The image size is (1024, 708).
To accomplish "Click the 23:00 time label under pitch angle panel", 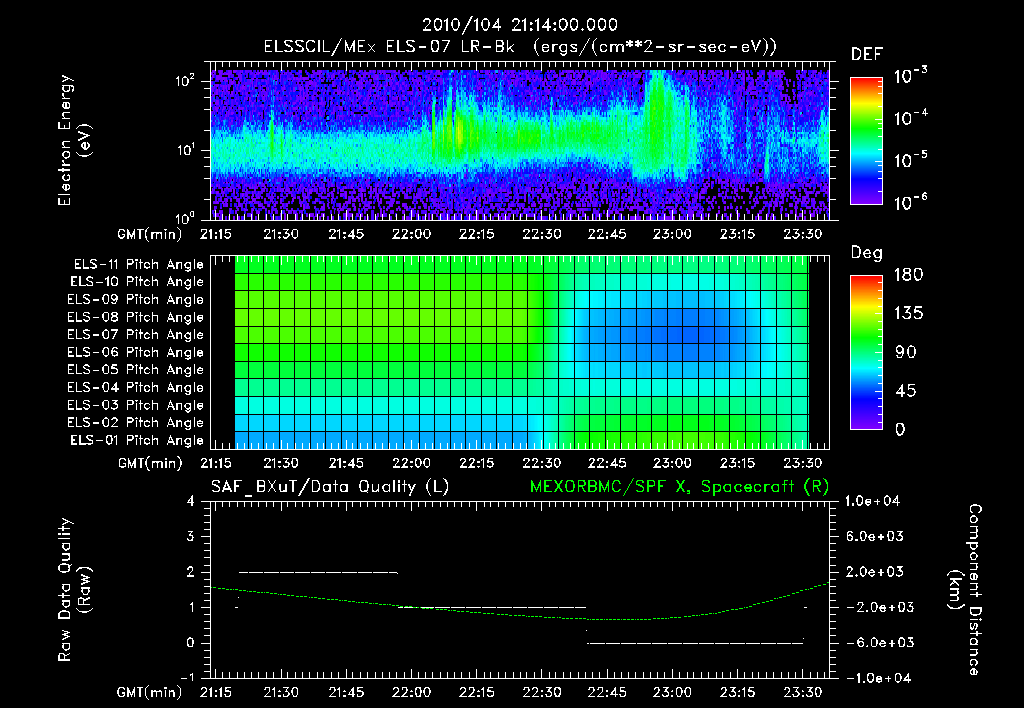I will click(x=672, y=463).
